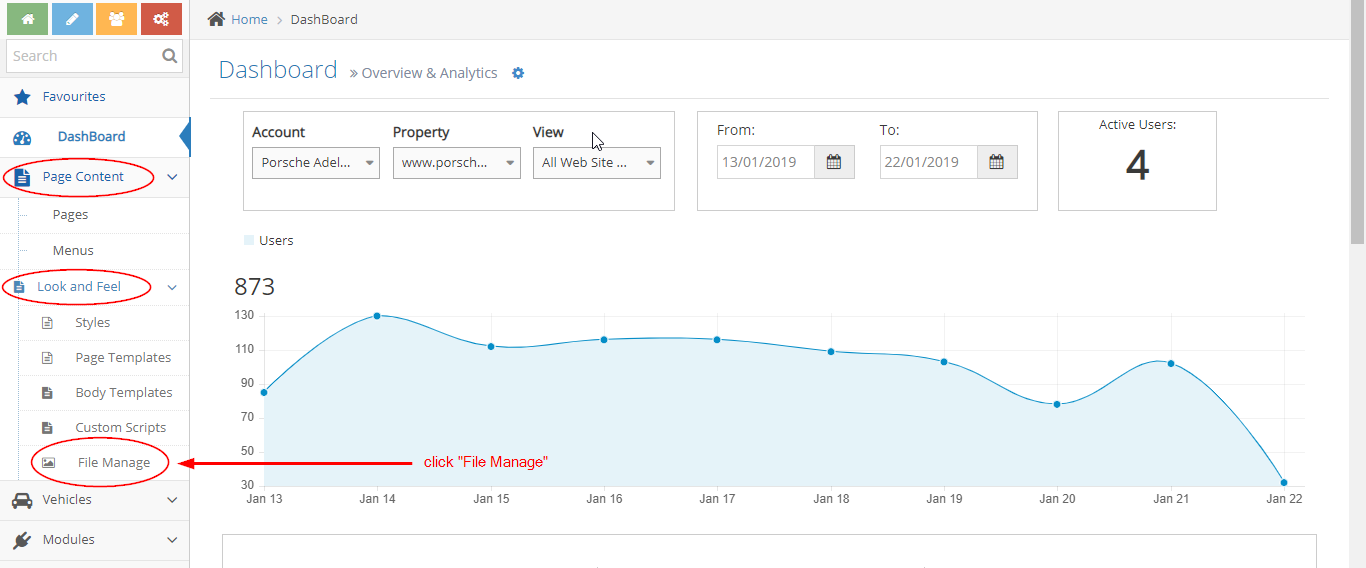
Task: Open the From date calendar picker
Action: tap(834, 162)
